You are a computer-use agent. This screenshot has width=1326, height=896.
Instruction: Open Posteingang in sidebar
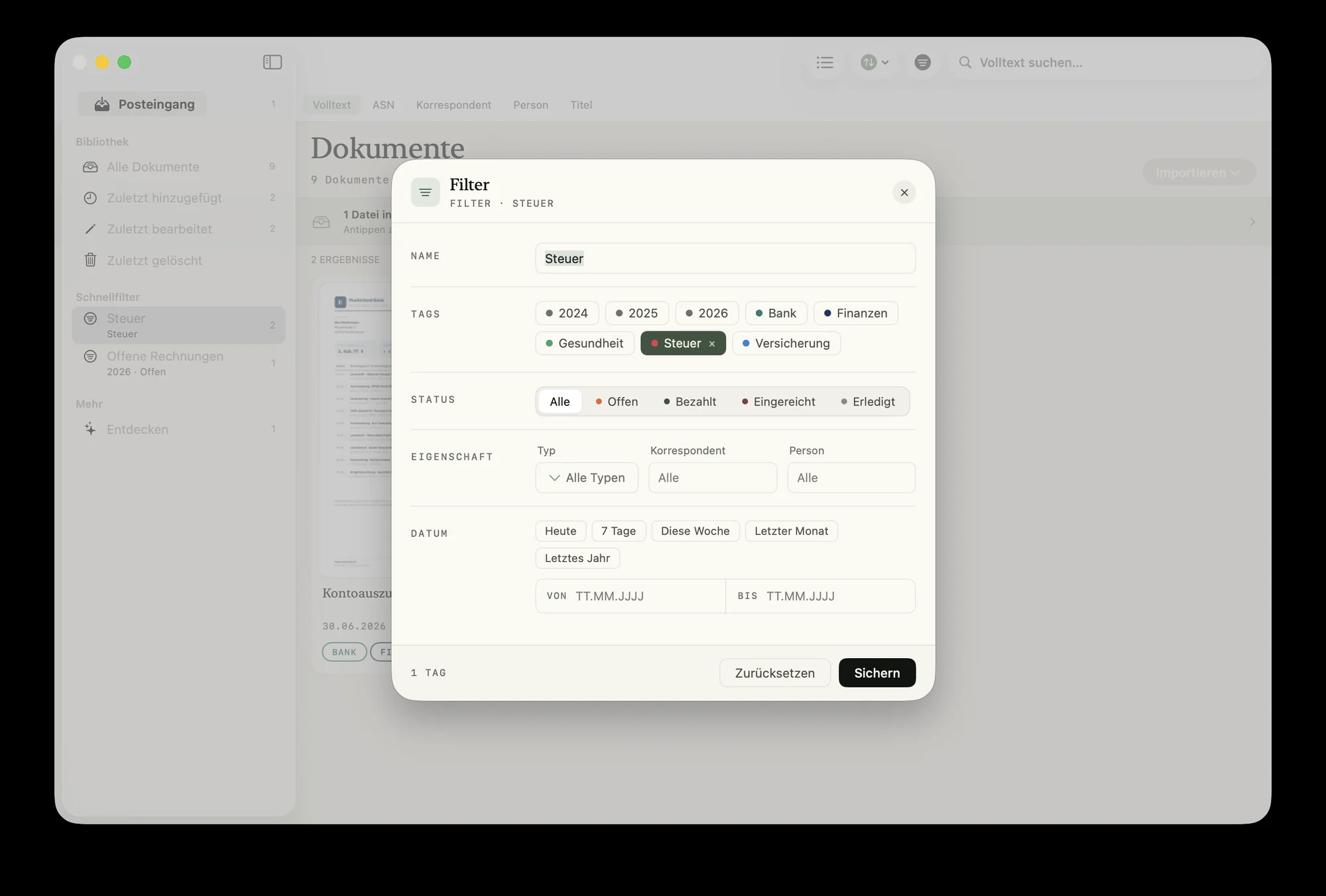143,104
